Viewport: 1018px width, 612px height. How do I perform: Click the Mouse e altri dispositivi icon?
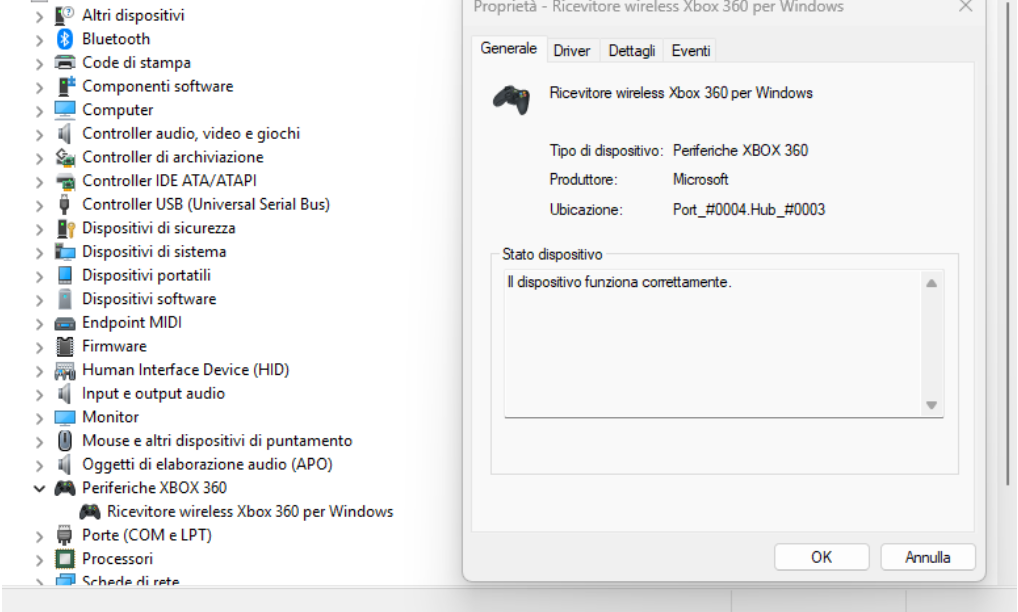65,441
